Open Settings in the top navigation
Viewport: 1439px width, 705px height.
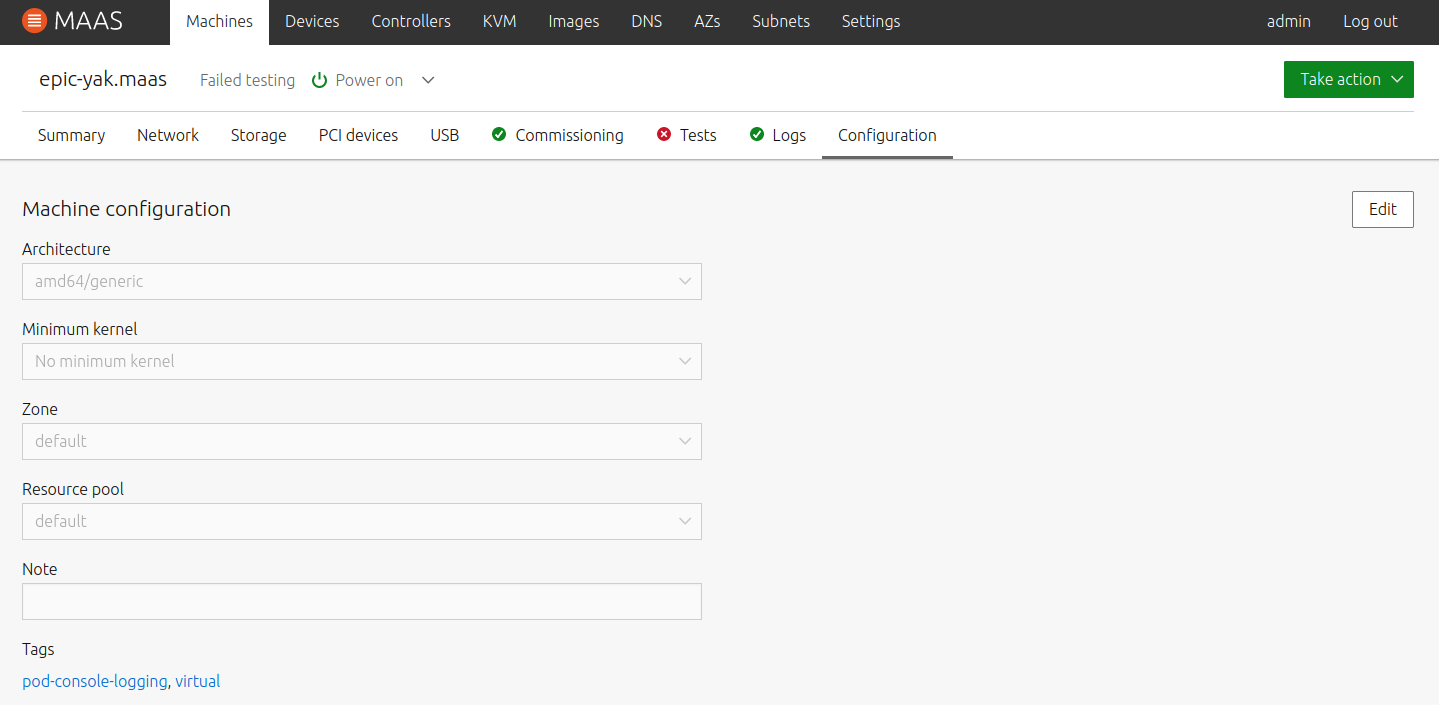[x=870, y=21]
